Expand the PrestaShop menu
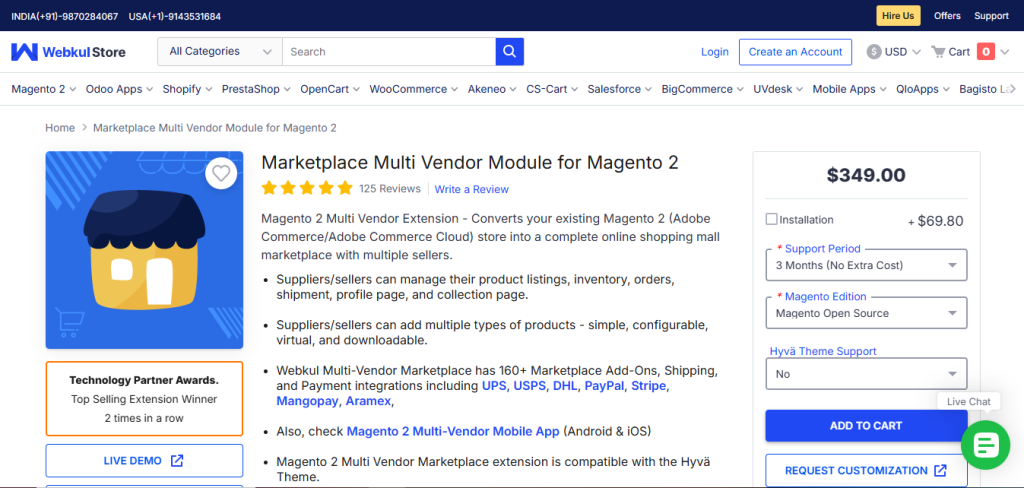The width and height of the screenshot is (1024, 488). (257, 89)
